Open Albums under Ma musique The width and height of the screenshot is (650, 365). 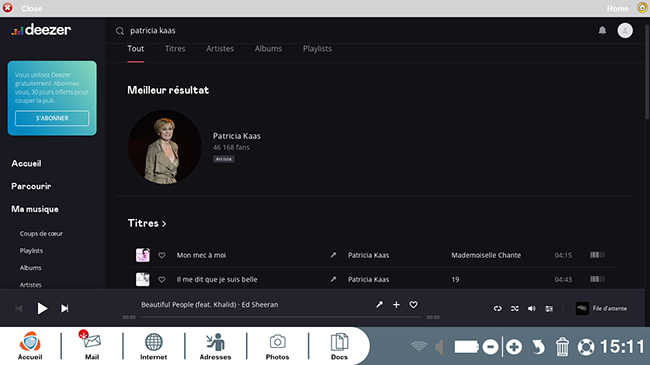30,268
